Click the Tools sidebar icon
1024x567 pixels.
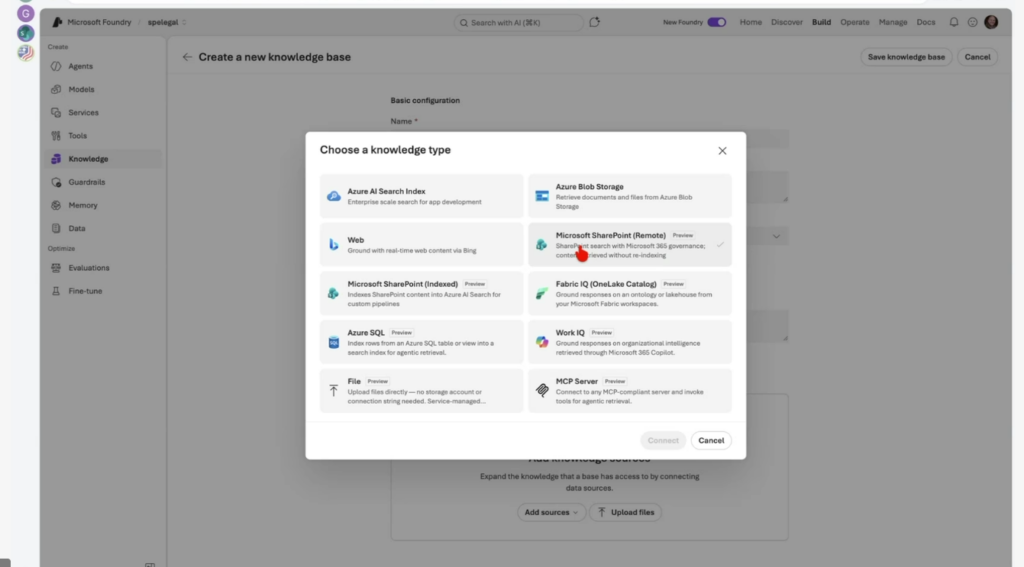56,136
